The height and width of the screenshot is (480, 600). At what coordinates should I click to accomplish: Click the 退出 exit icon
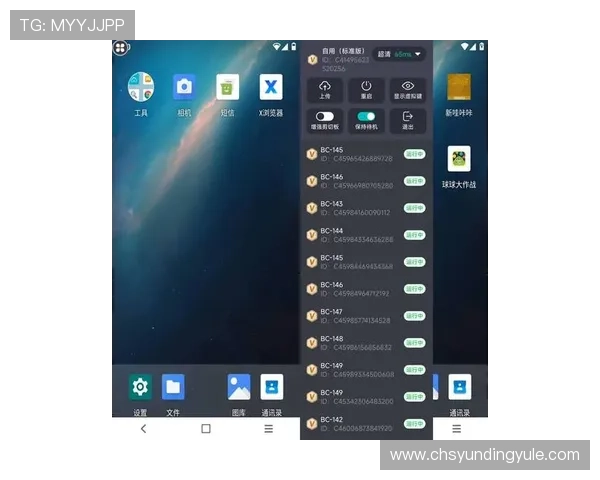coord(408,120)
